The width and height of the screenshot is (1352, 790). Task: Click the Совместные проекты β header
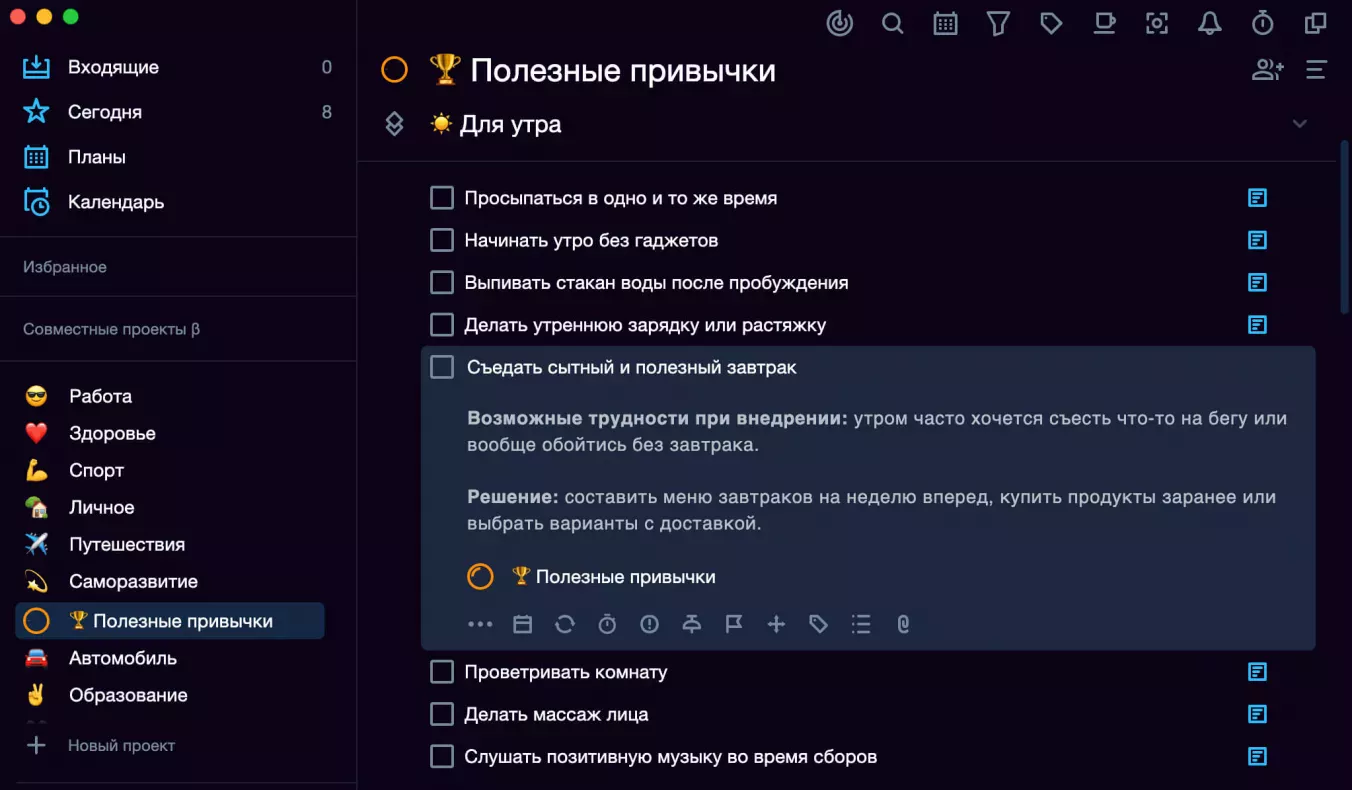111,329
